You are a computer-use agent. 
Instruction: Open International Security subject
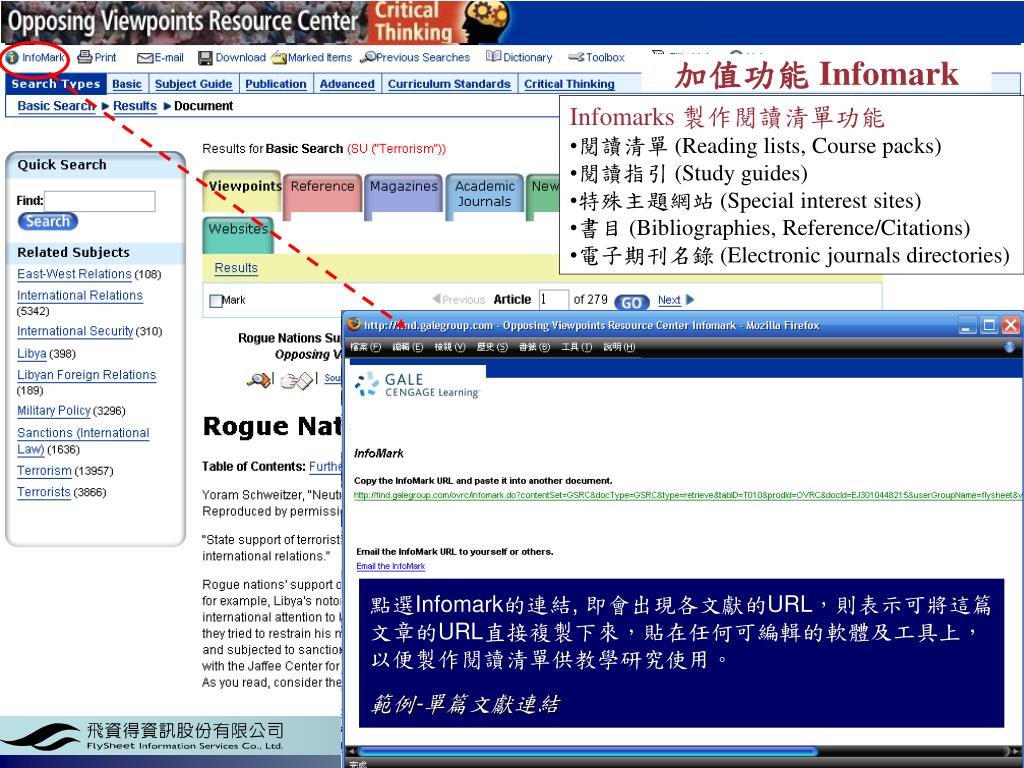click(x=75, y=331)
